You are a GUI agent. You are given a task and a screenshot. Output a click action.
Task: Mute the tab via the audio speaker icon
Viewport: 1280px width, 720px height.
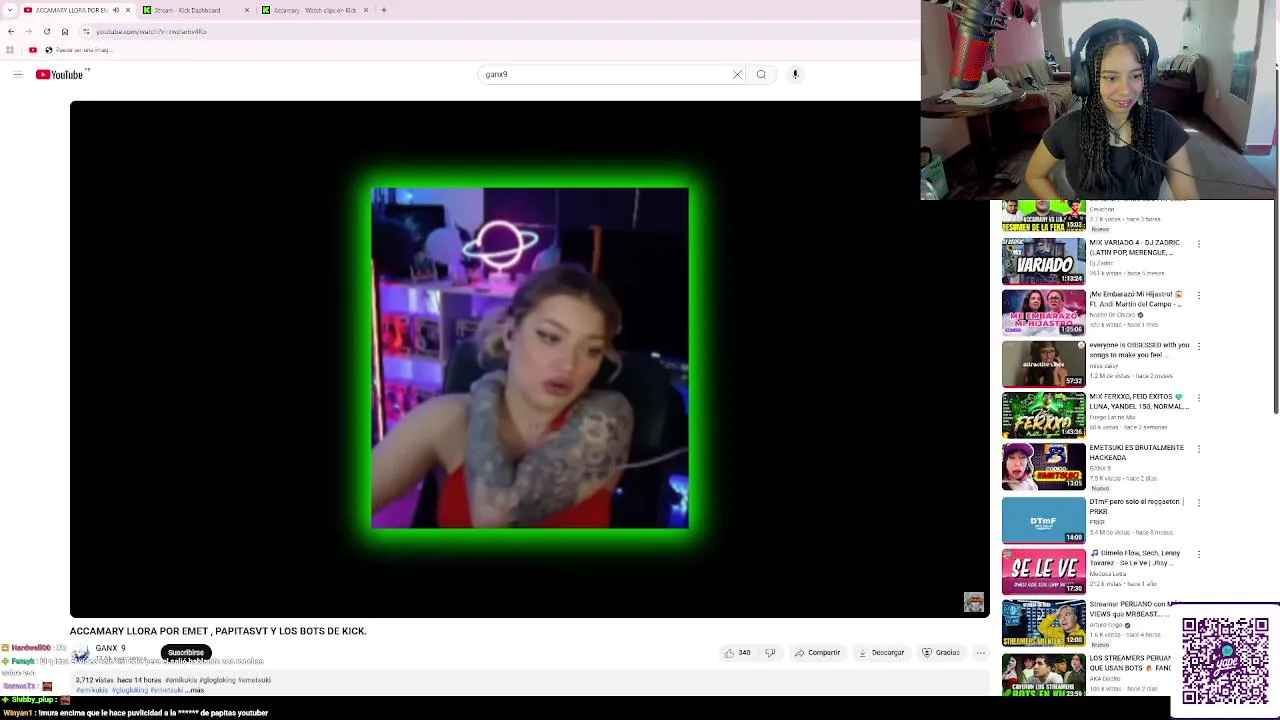116,10
